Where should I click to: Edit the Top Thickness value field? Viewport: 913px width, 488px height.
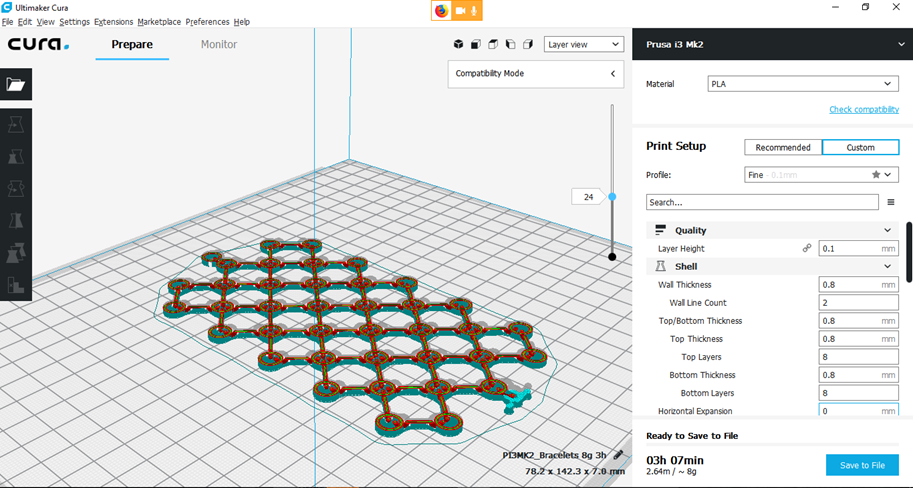click(858, 339)
